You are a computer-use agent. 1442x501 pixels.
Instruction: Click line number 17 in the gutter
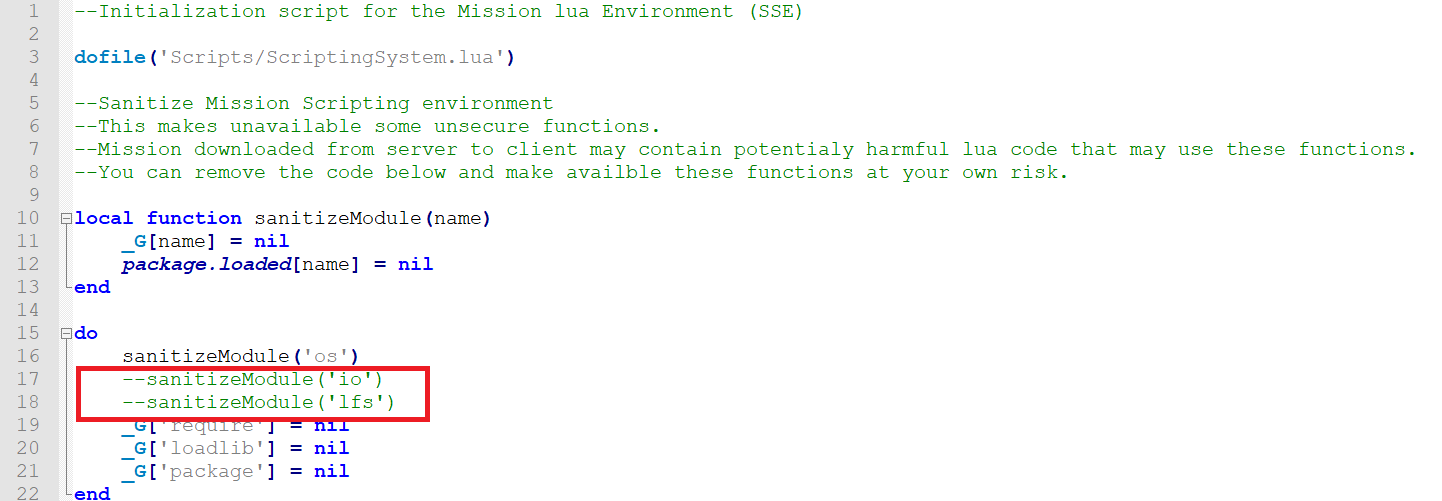tap(28, 380)
